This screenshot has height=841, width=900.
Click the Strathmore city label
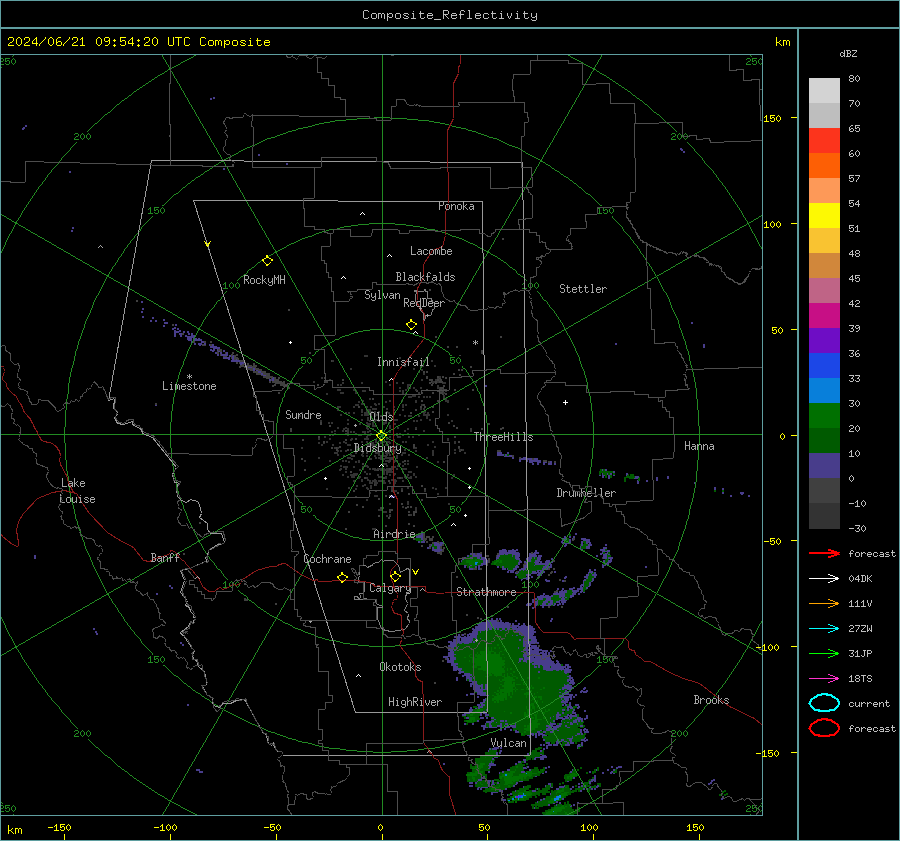pos(486,592)
